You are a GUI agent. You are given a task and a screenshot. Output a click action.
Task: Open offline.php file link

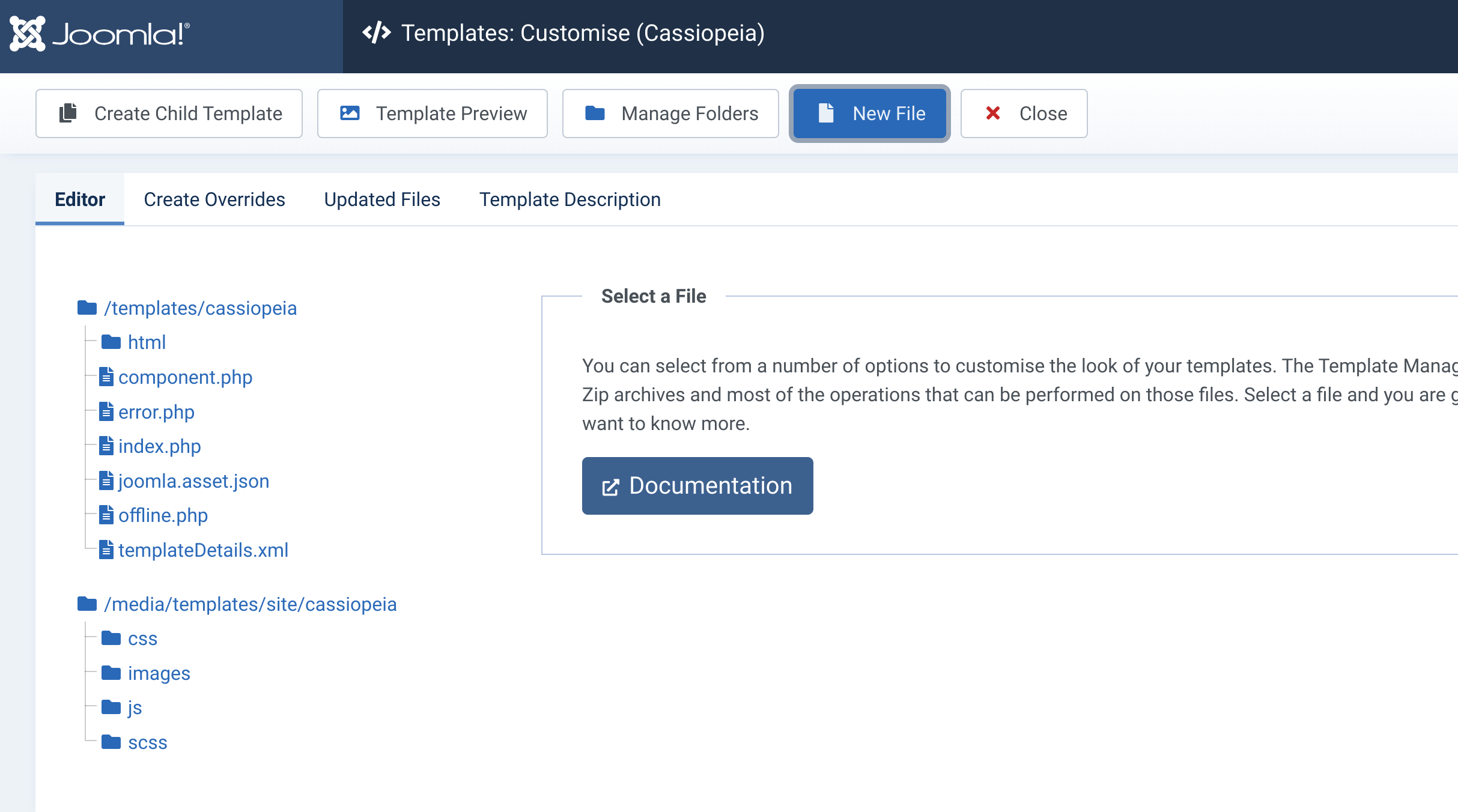point(163,515)
